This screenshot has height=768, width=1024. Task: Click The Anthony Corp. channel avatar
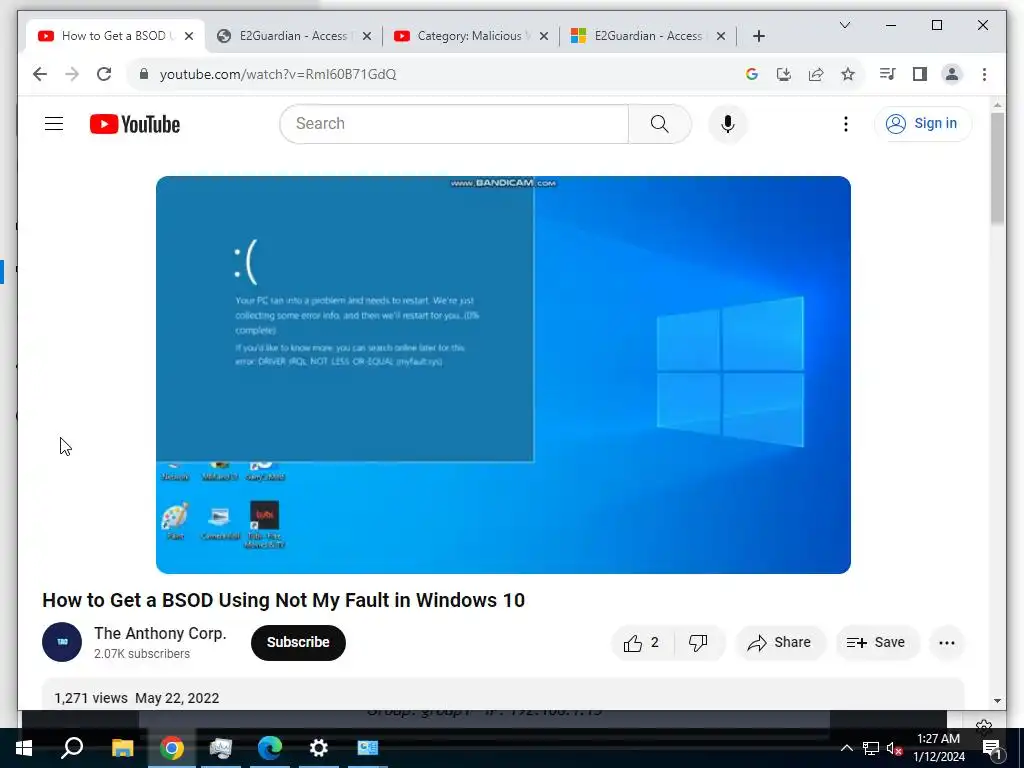(x=62, y=642)
